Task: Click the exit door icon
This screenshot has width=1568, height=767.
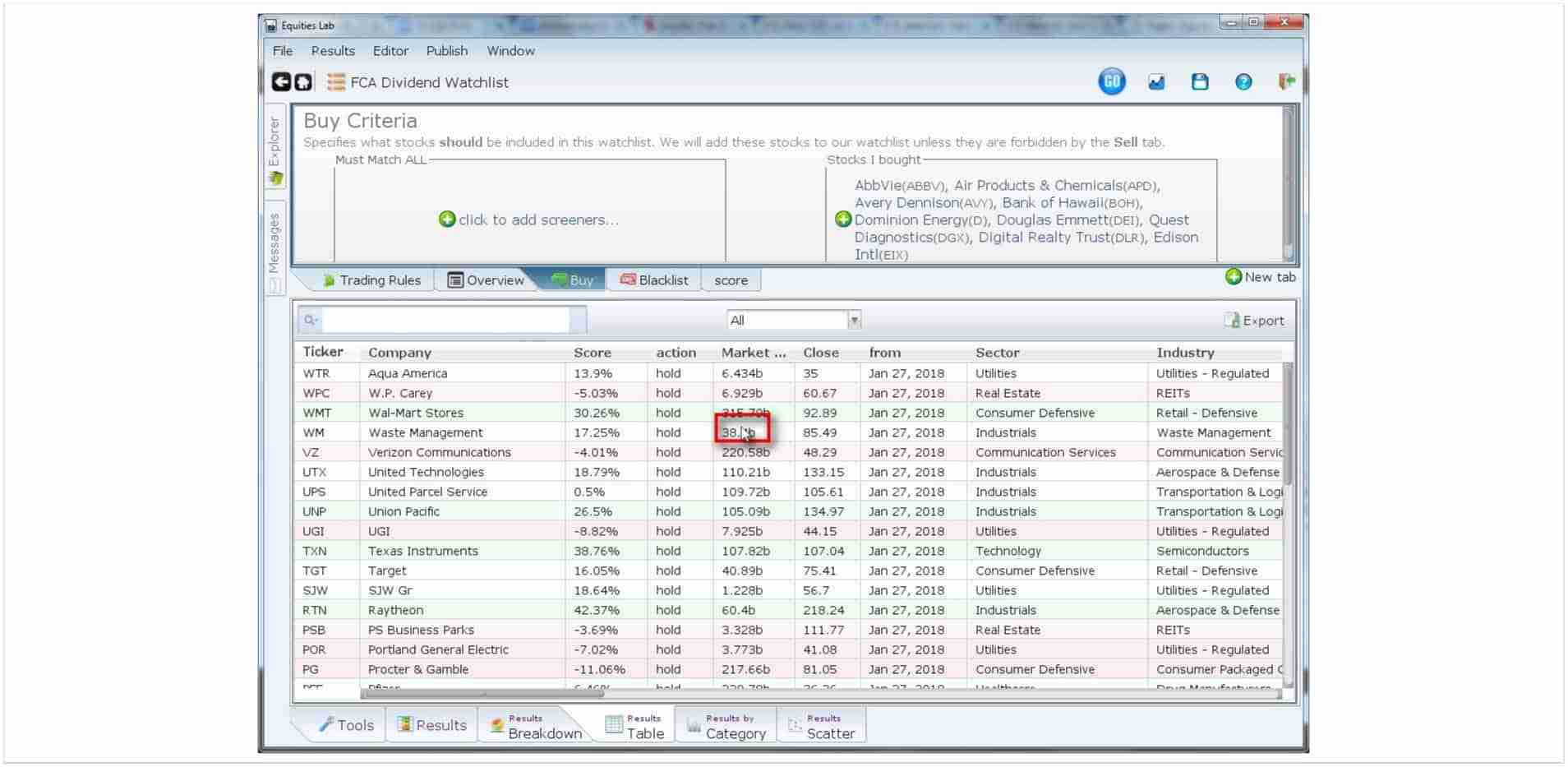Action: [x=1286, y=81]
